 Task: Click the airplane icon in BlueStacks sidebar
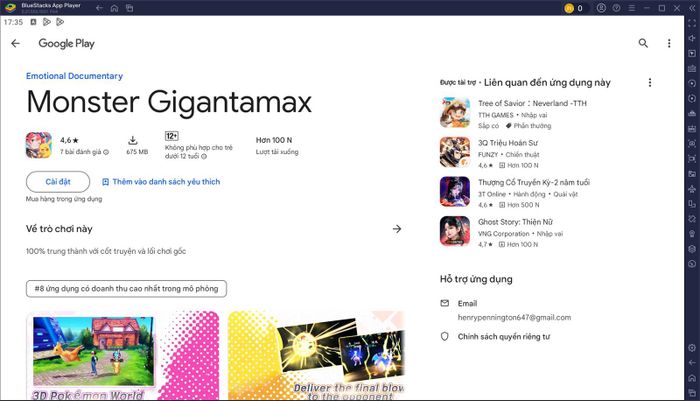coord(692,189)
